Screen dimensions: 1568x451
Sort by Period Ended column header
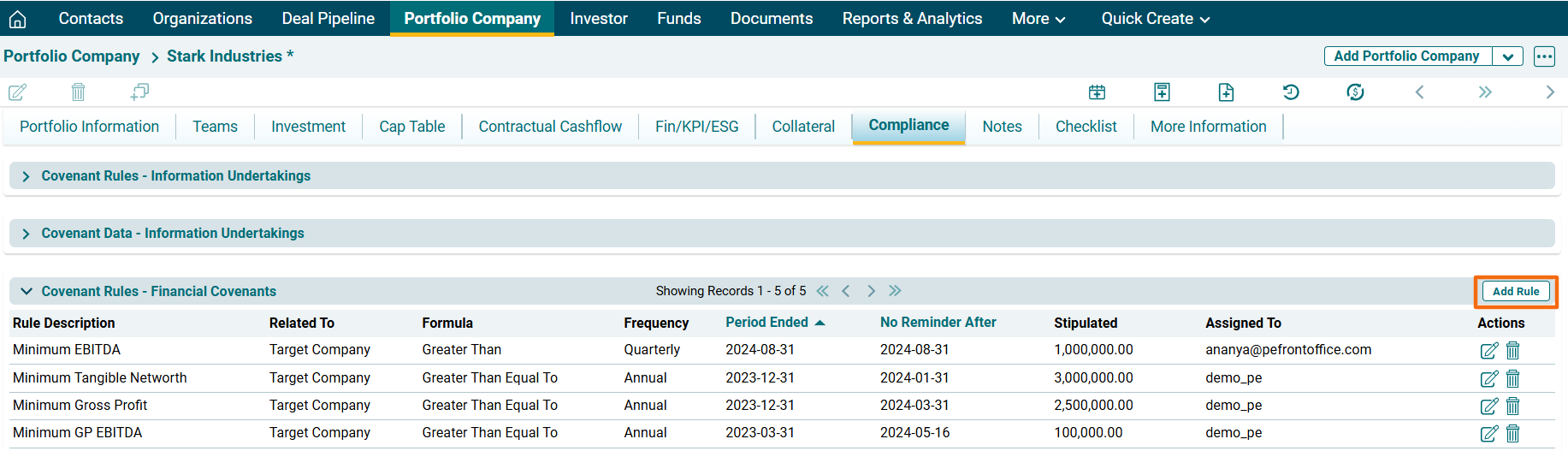[x=766, y=323]
